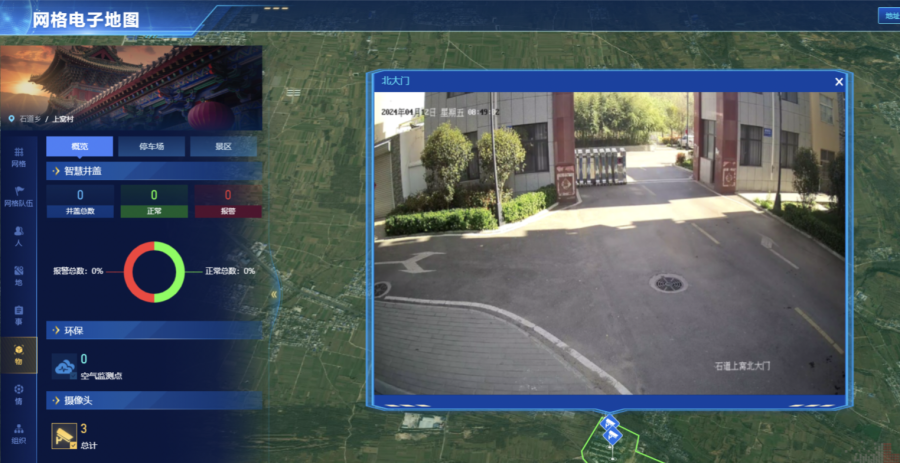The image size is (900, 463).
Task: Collapse the left panel with double-chevron arrow
Action: [273, 295]
